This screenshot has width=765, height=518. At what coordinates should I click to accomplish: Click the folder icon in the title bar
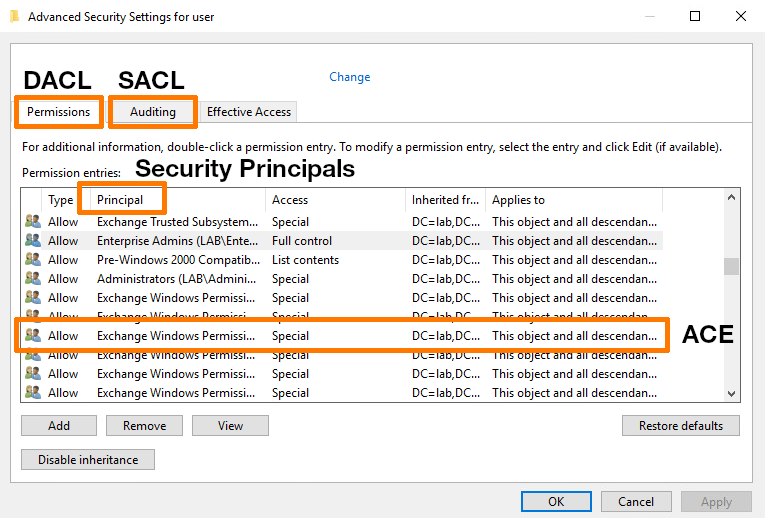(x=13, y=16)
